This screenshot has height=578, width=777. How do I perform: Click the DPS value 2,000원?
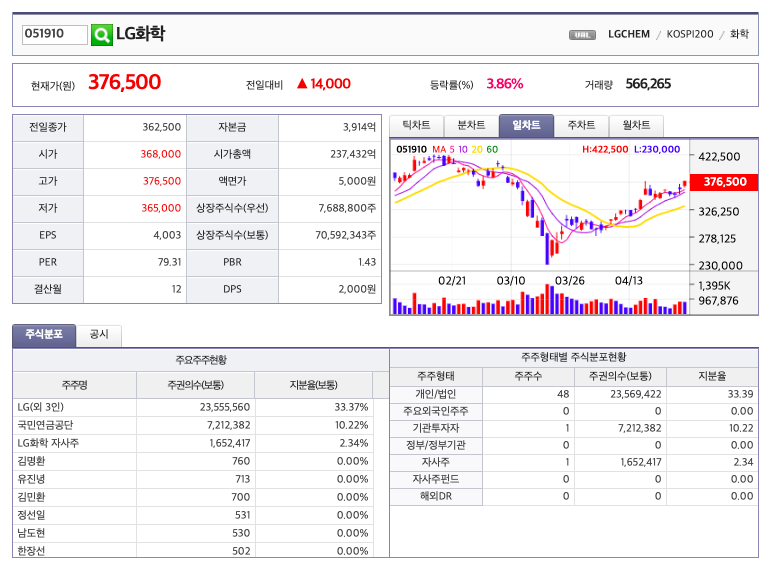(x=357, y=289)
